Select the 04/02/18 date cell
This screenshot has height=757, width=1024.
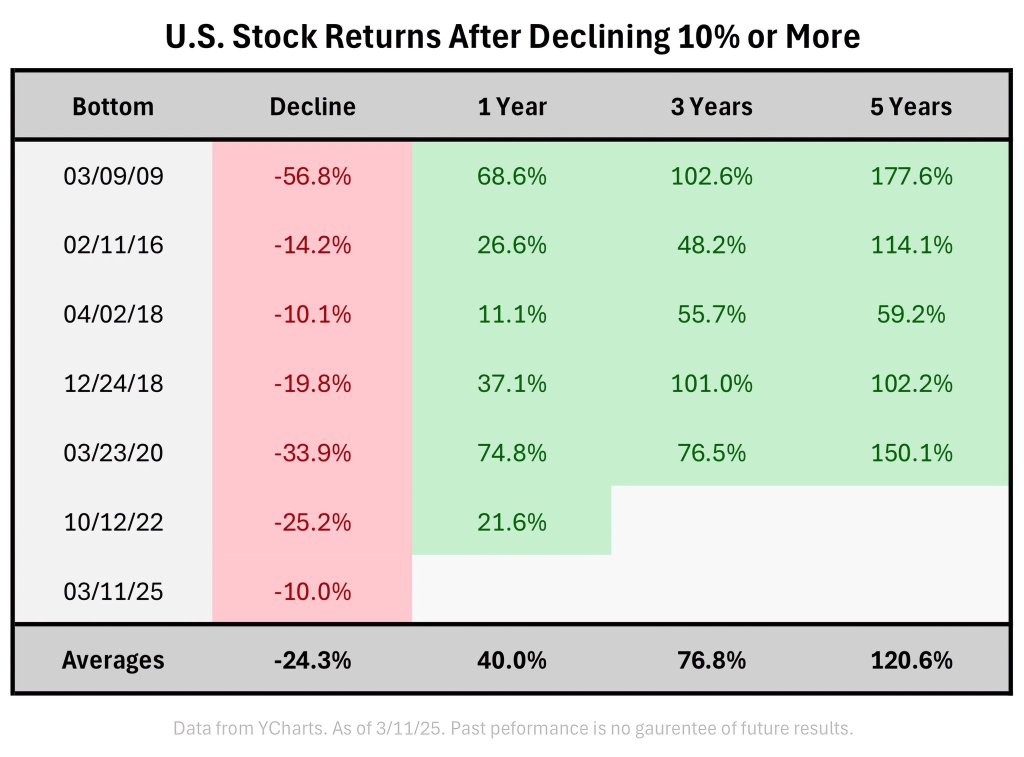point(113,314)
